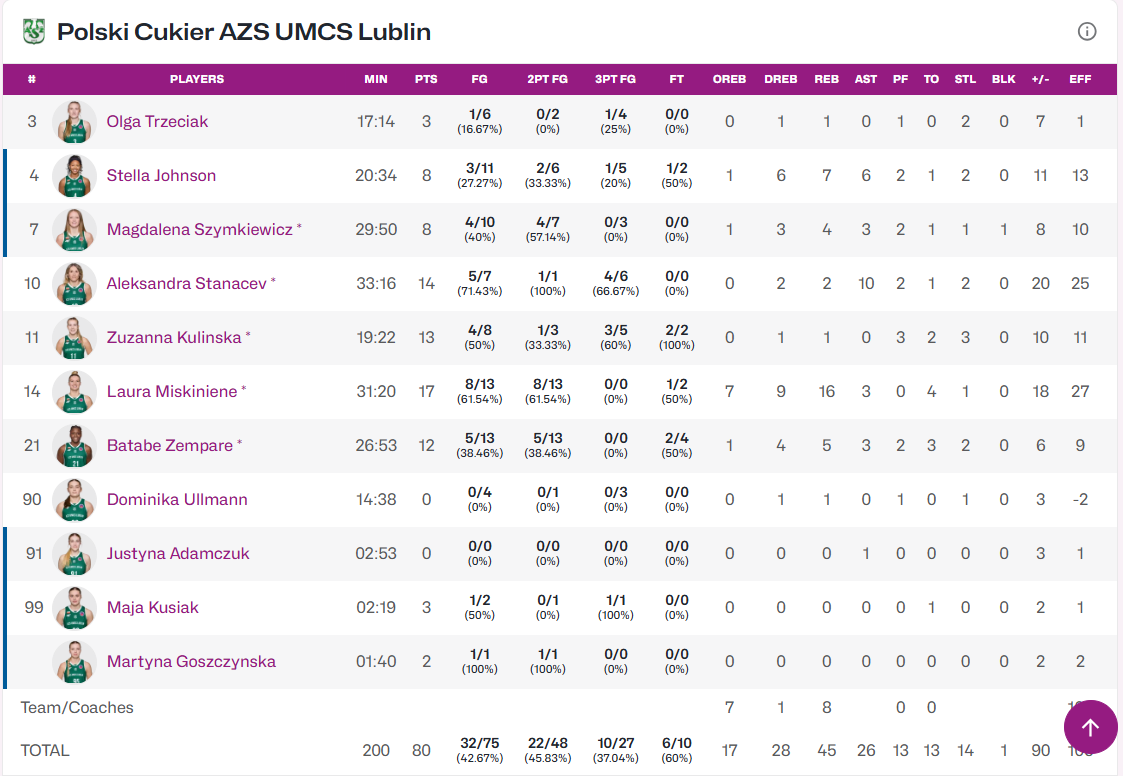Click the PF column header
The height and width of the screenshot is (776, 1123).
[x=900, y=79]
